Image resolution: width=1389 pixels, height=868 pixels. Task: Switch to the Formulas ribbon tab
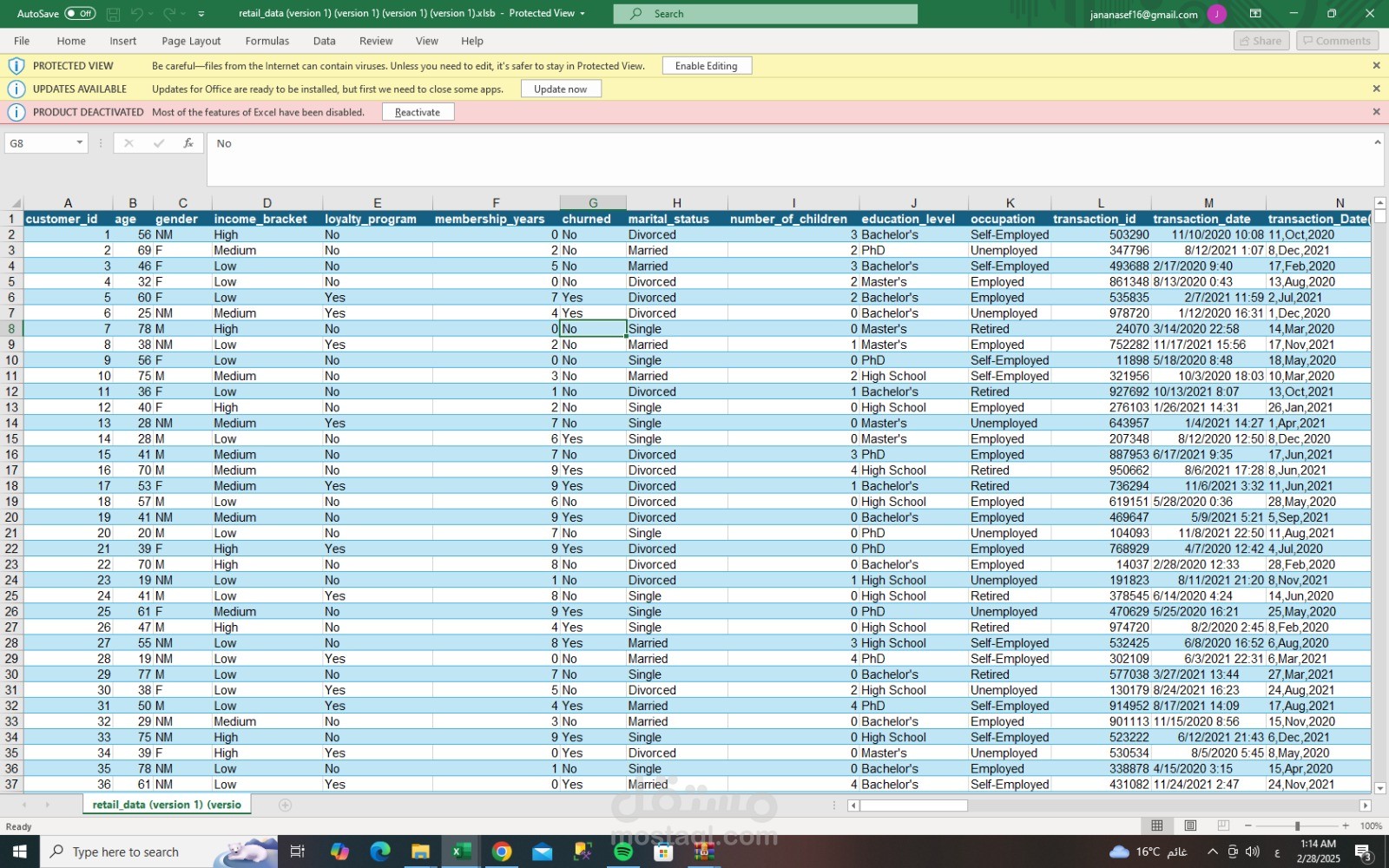tap(267, 41)
